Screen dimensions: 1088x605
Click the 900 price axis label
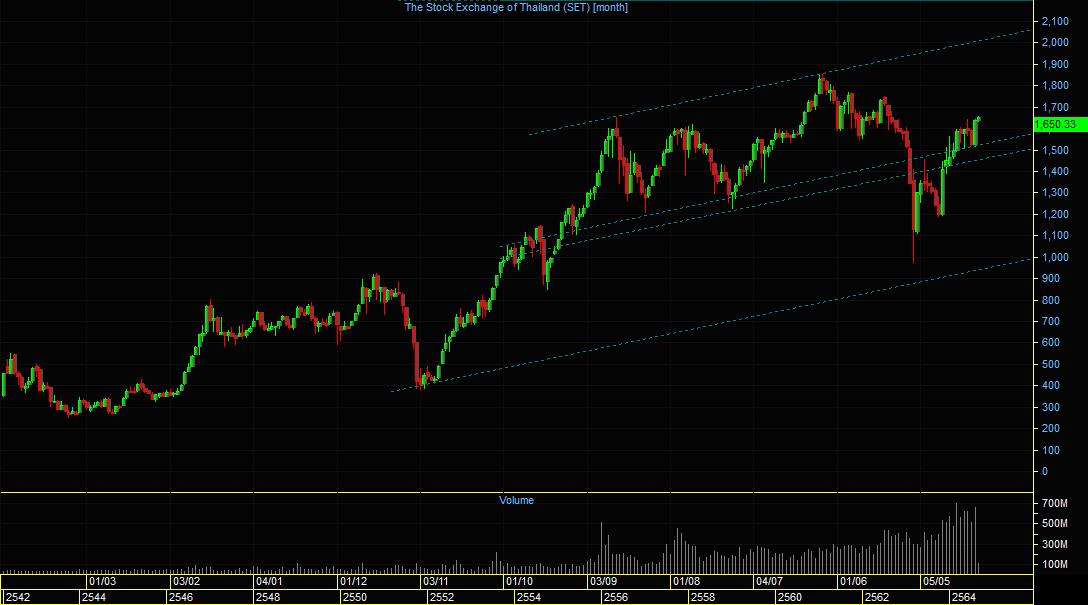tap(1051, 279)
